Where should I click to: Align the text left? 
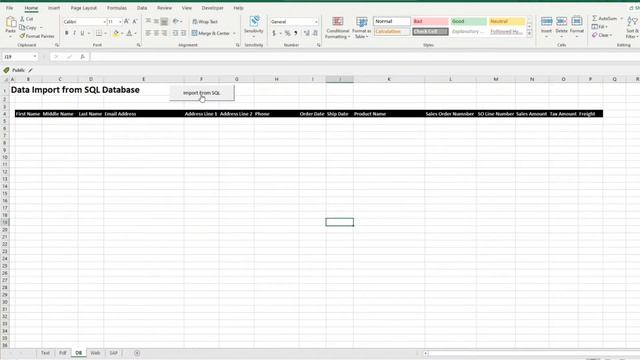tap(148, 33)
